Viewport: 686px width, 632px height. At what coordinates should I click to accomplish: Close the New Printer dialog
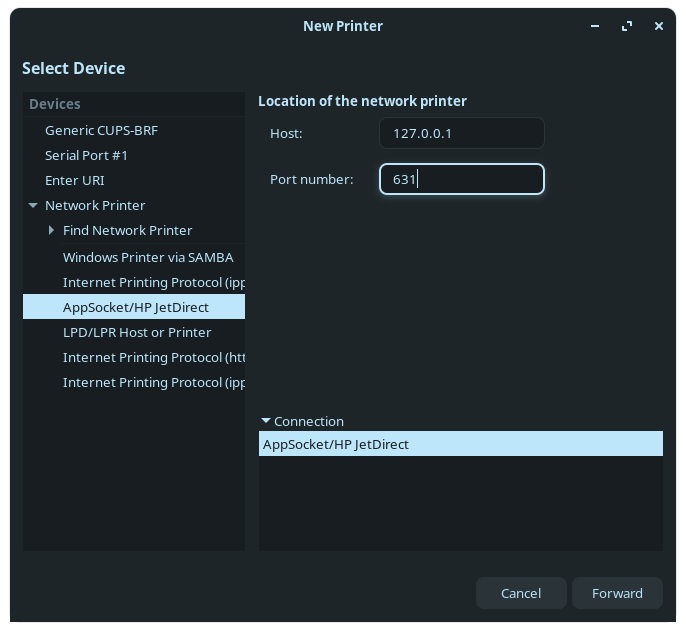pyautogui.click(x=659, y=26)
